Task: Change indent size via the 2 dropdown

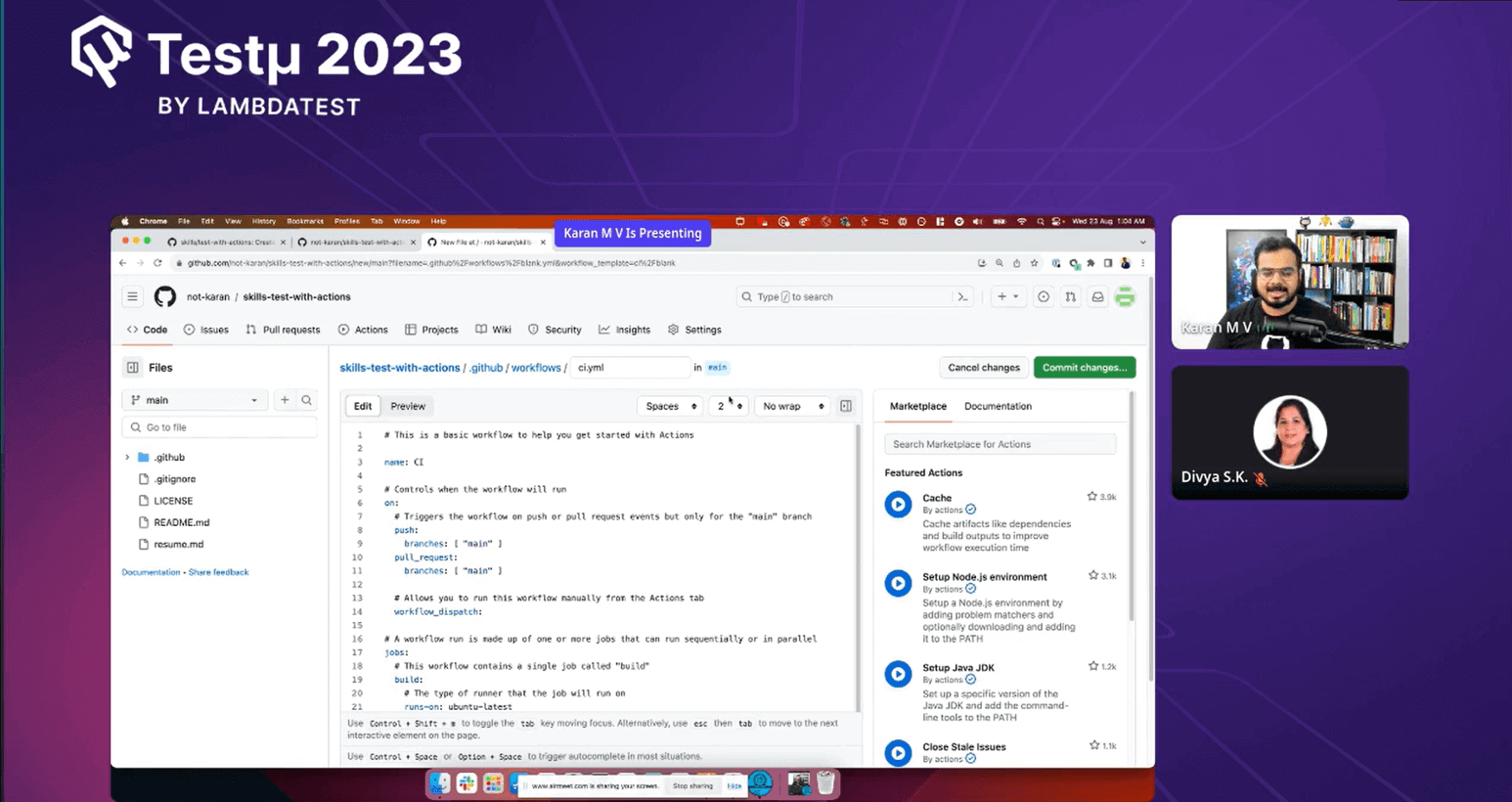Action: click(730, 405)
